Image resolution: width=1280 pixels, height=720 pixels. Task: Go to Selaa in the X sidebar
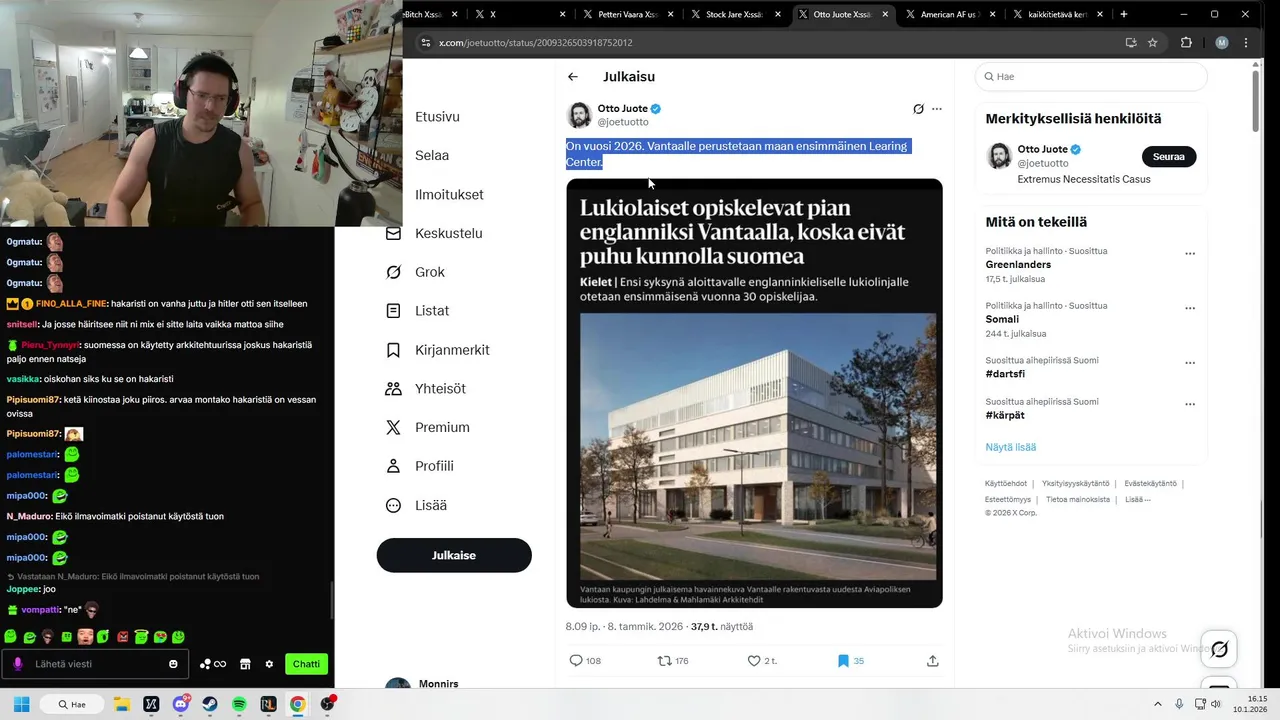tap(432, 156)
